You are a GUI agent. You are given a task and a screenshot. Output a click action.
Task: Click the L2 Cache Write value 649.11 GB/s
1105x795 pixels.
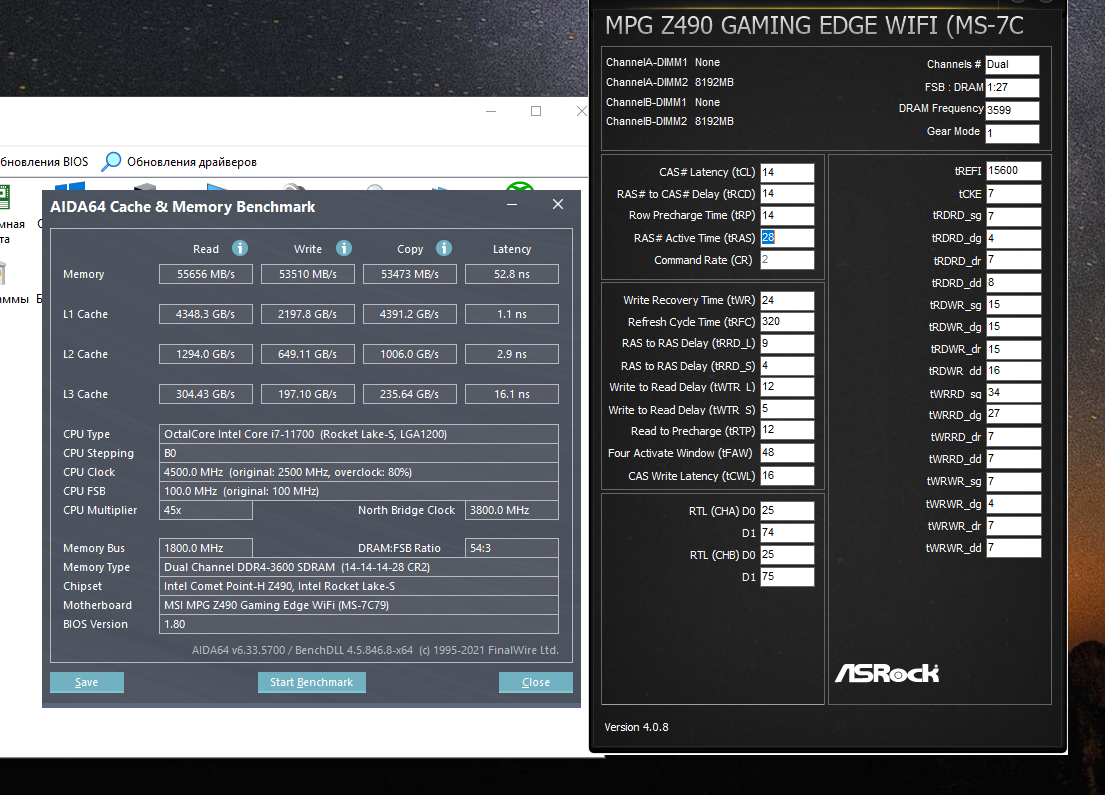click(x=308, y=355)
